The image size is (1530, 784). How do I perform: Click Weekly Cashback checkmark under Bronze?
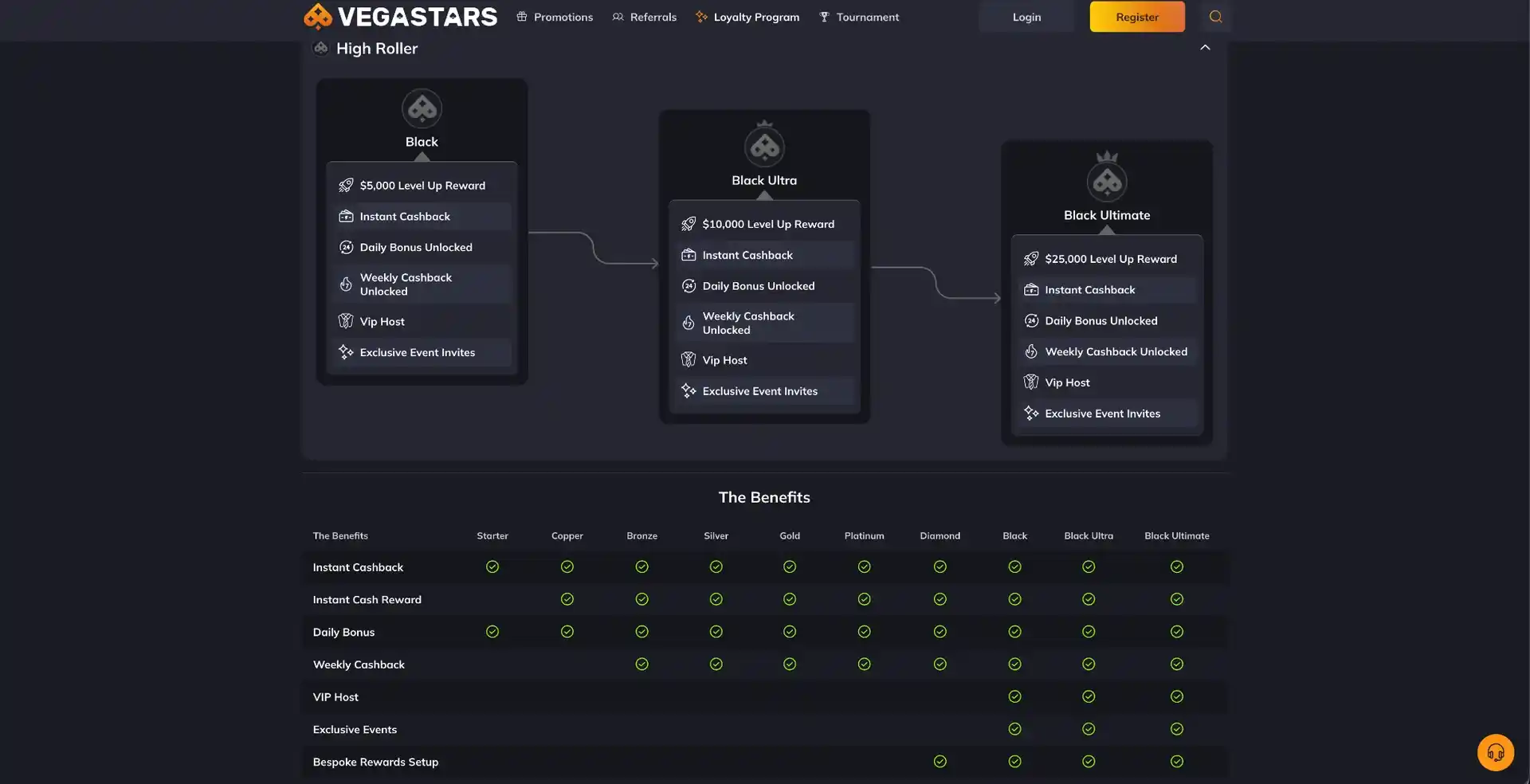click(641, 664)
